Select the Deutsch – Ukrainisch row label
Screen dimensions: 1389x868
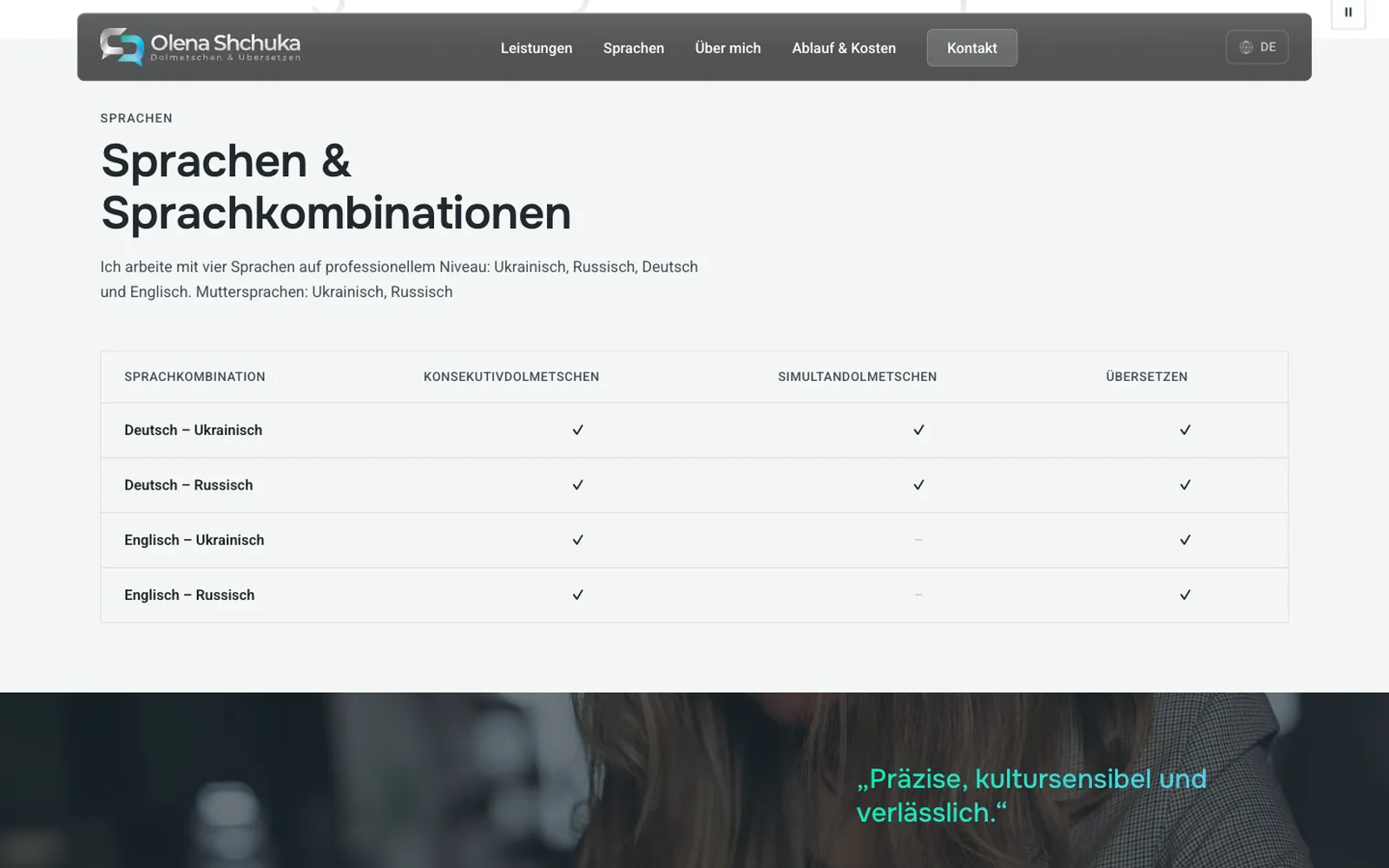[x=193, y=430]
